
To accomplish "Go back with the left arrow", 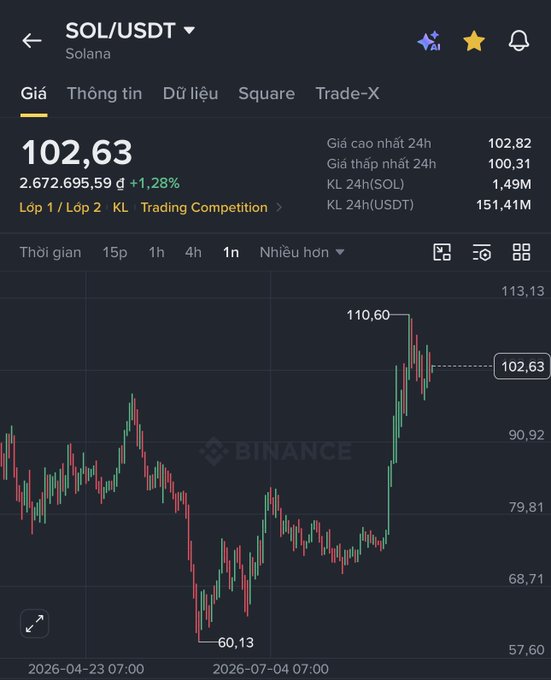I will (x=32, y=41).
